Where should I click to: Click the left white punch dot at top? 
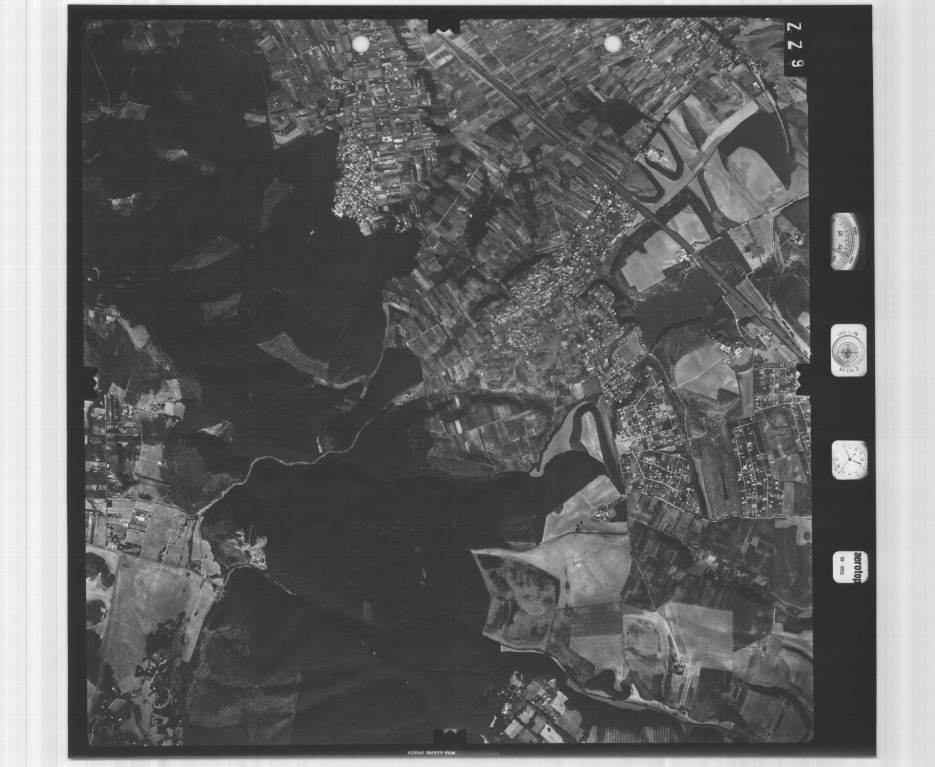point(361,44)
